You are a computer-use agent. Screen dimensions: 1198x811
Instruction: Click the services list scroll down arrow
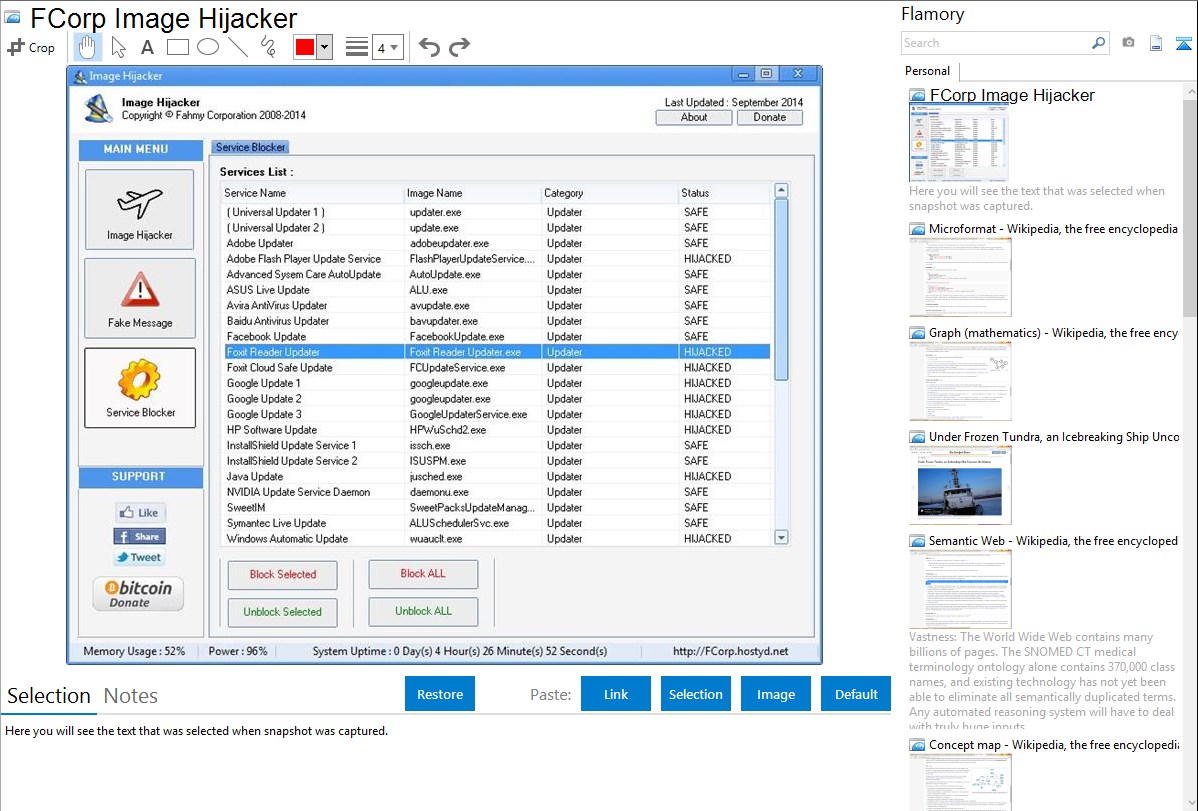[x=781, y=537]
